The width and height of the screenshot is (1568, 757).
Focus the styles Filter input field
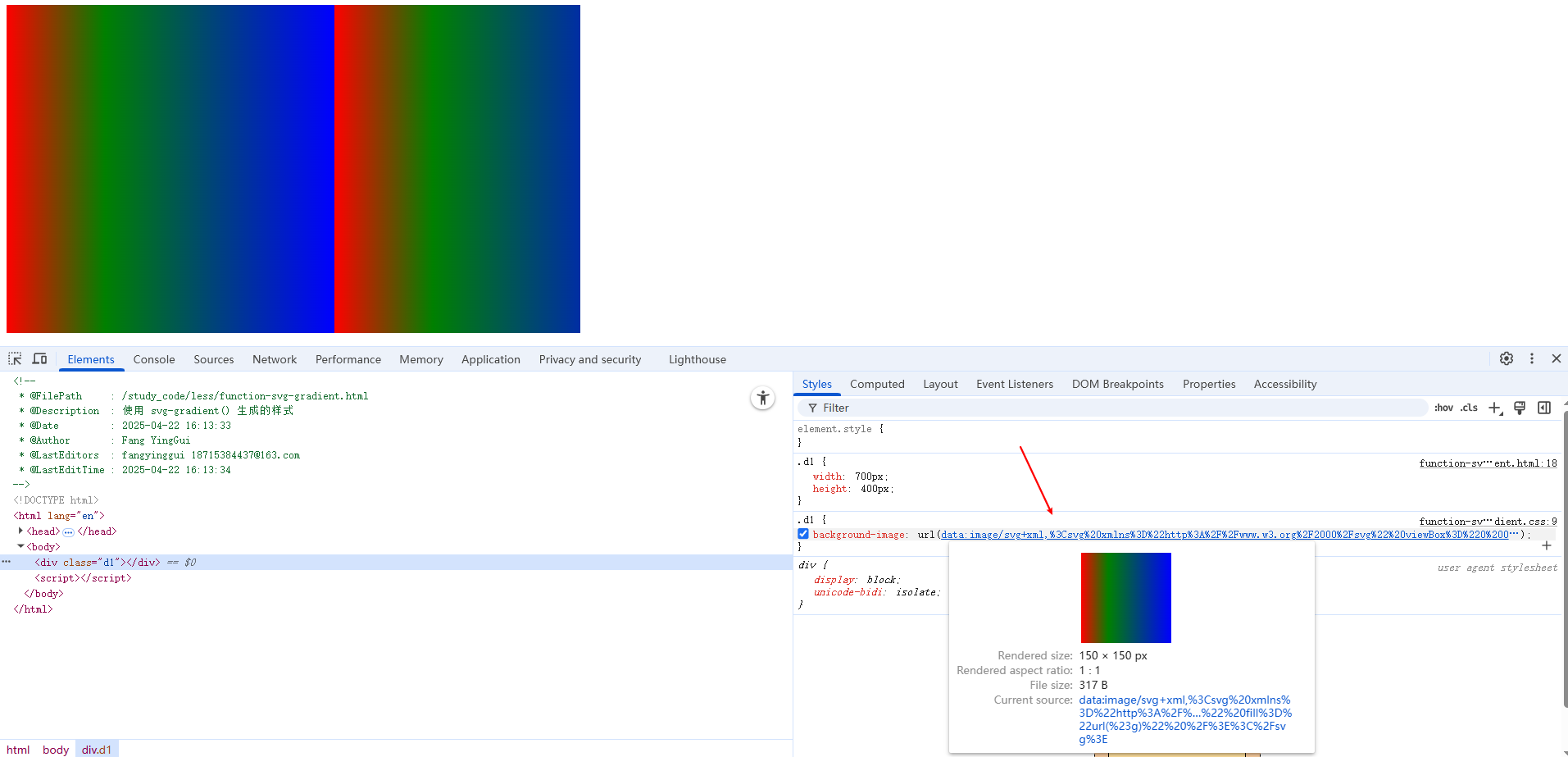pos(1113,408)
